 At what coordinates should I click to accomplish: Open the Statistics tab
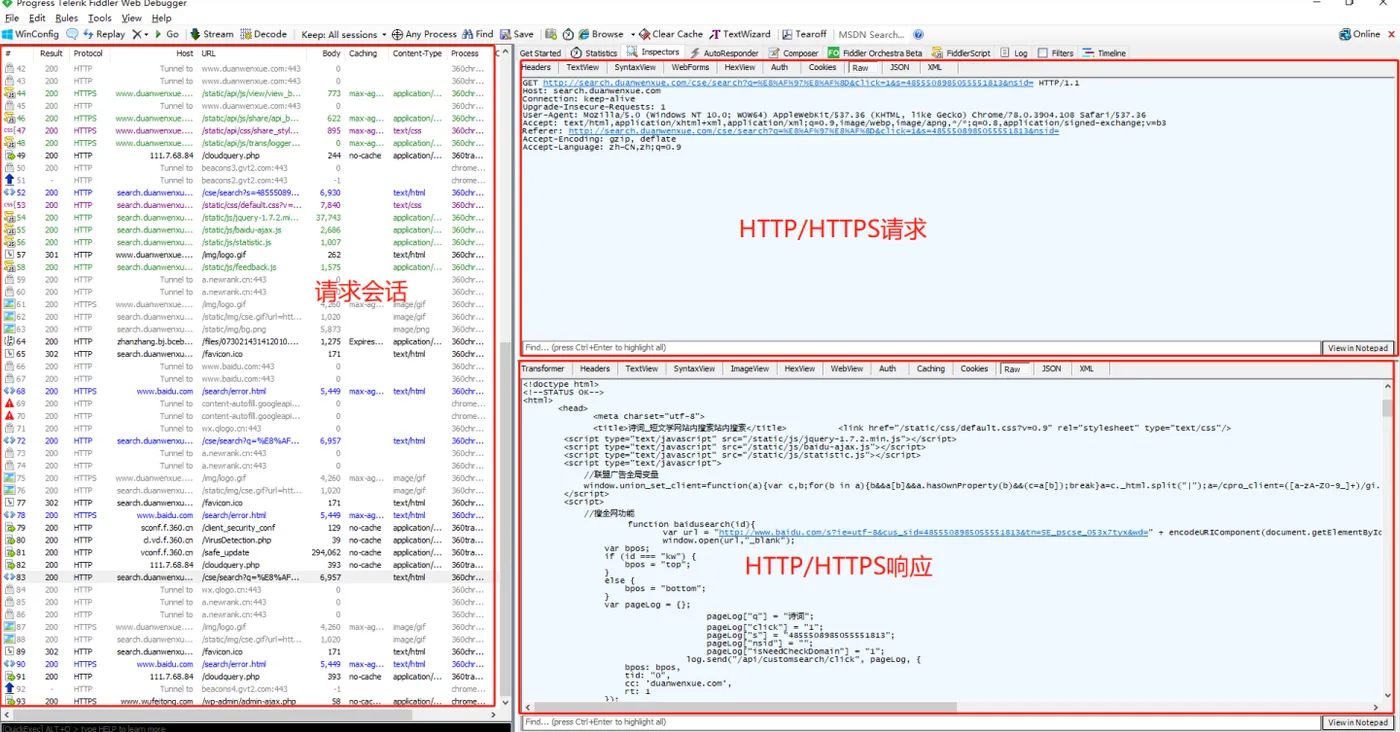[x=594, y=53]
